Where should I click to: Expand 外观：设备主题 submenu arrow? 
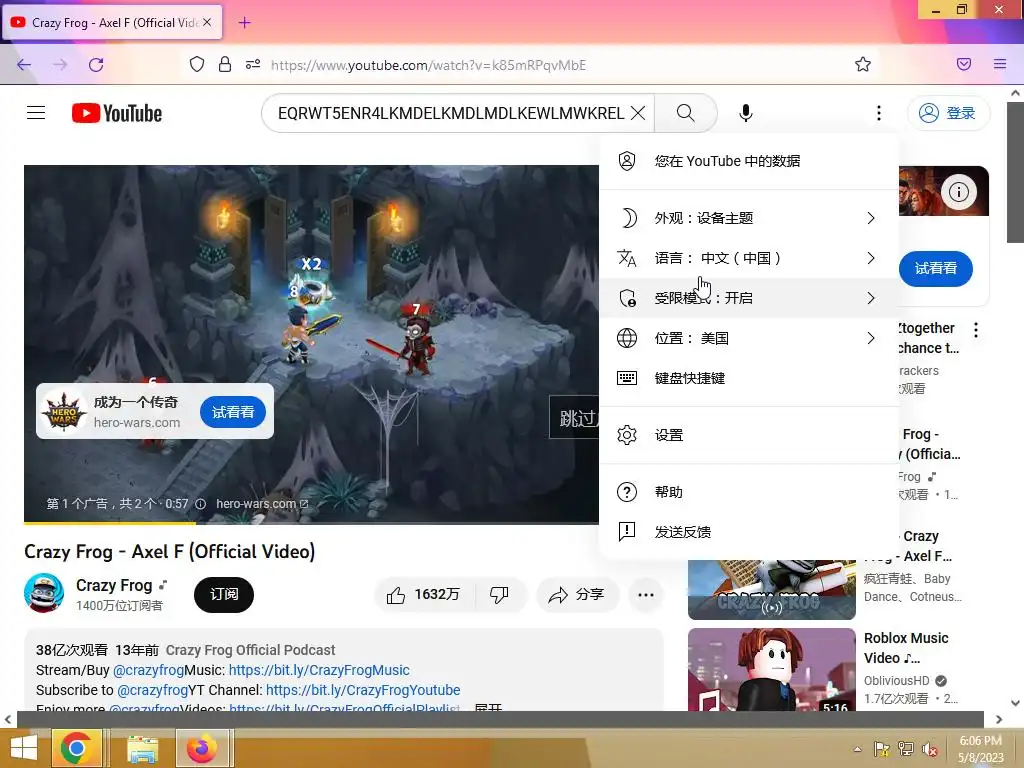(871, 218)
